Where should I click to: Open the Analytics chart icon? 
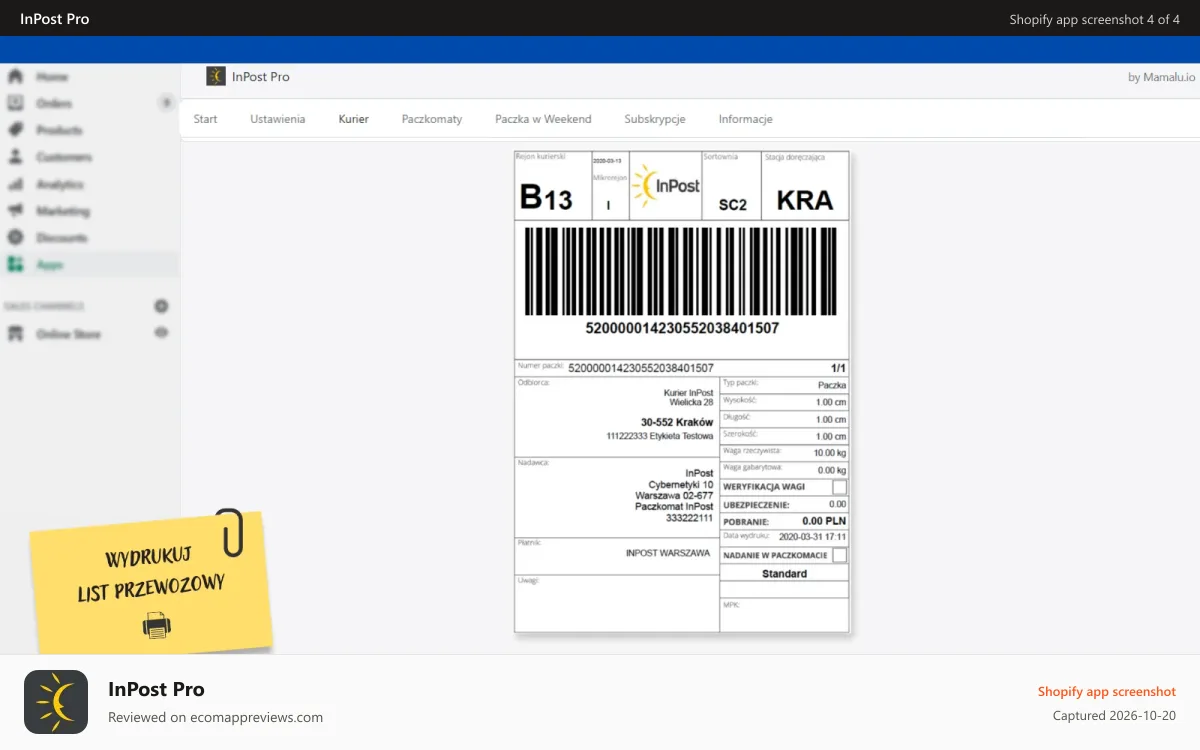tap(15, 184)
